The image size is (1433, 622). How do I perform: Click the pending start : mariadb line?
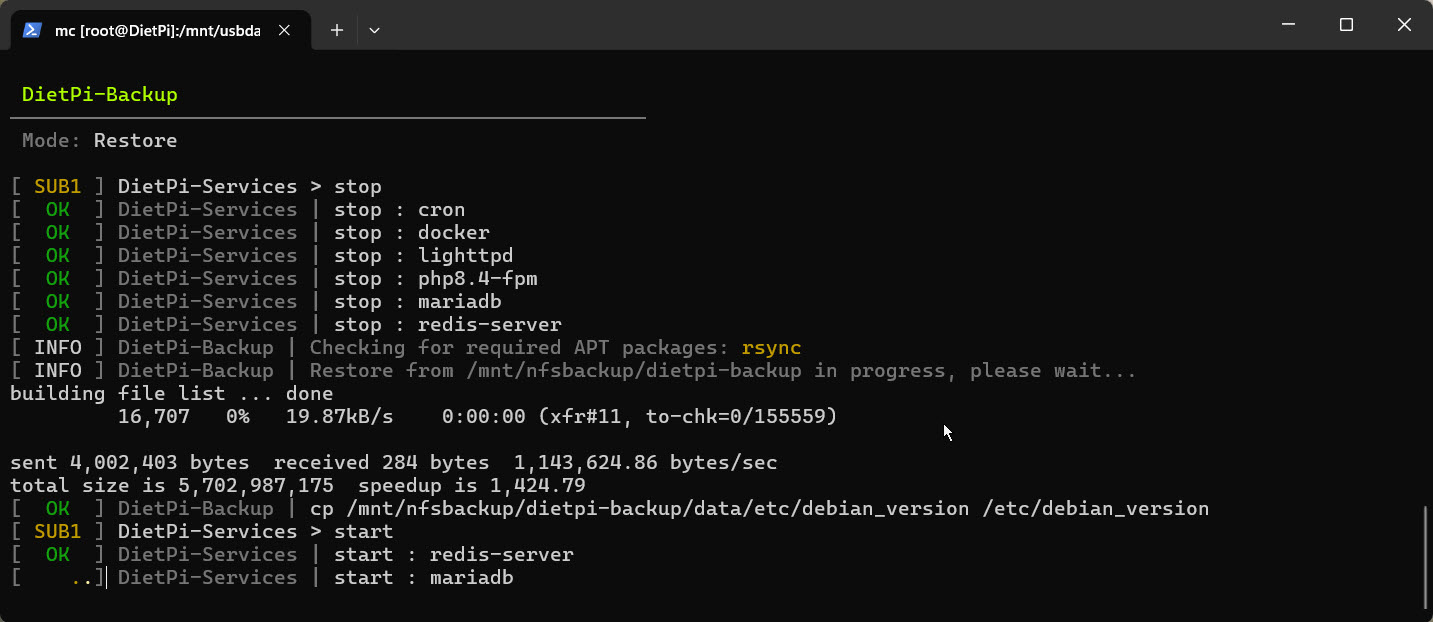pos(262,578)
